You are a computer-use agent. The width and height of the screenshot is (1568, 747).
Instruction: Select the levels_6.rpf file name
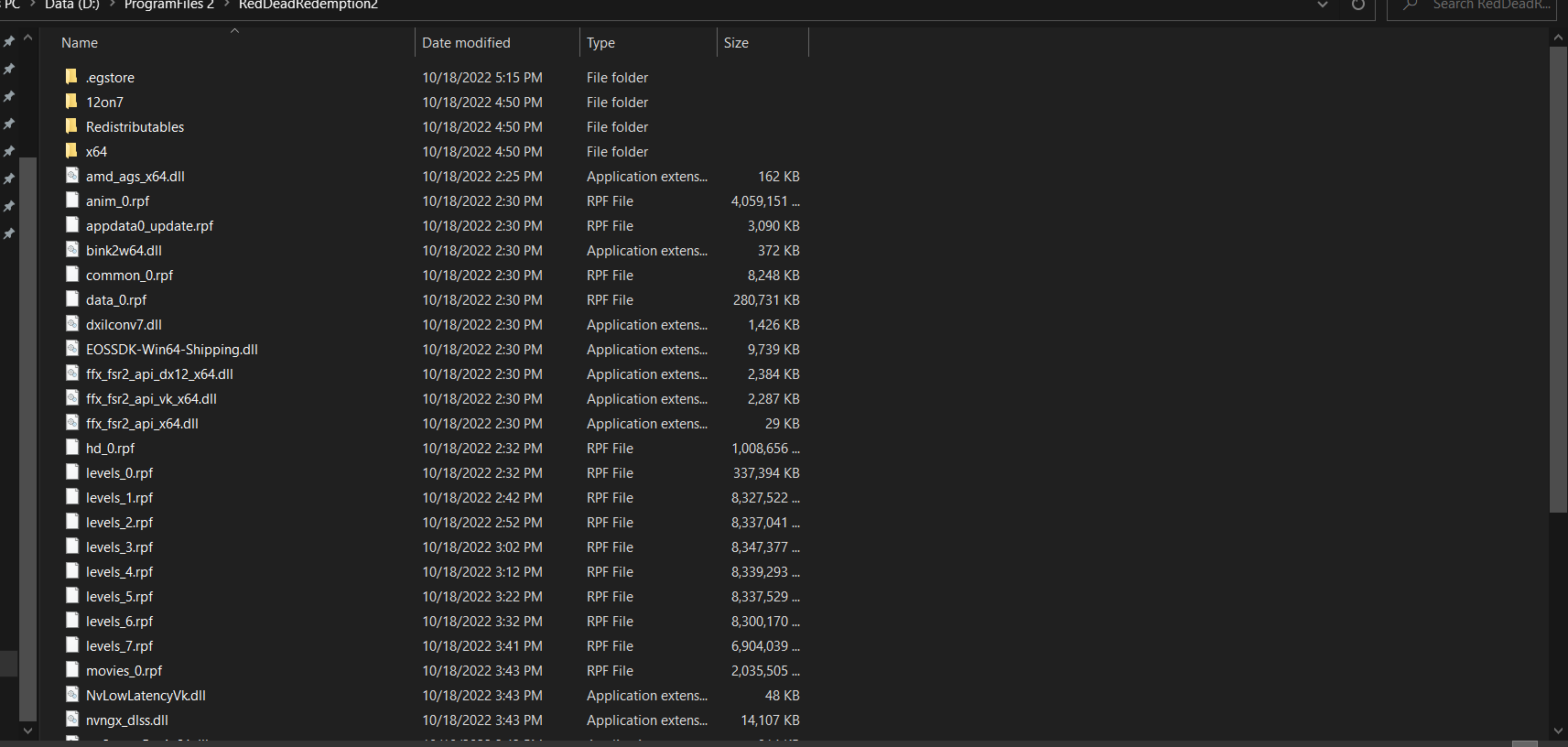point(119,622)
